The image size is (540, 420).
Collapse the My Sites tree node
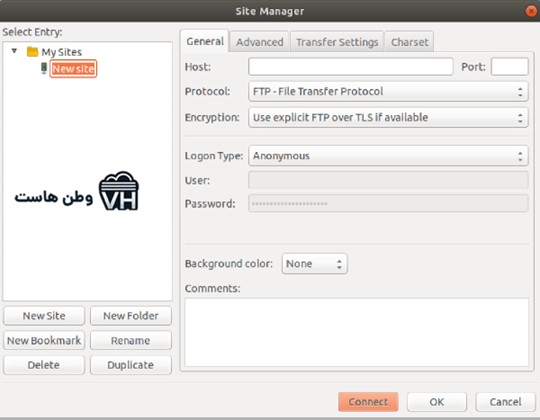pos(14,51)
